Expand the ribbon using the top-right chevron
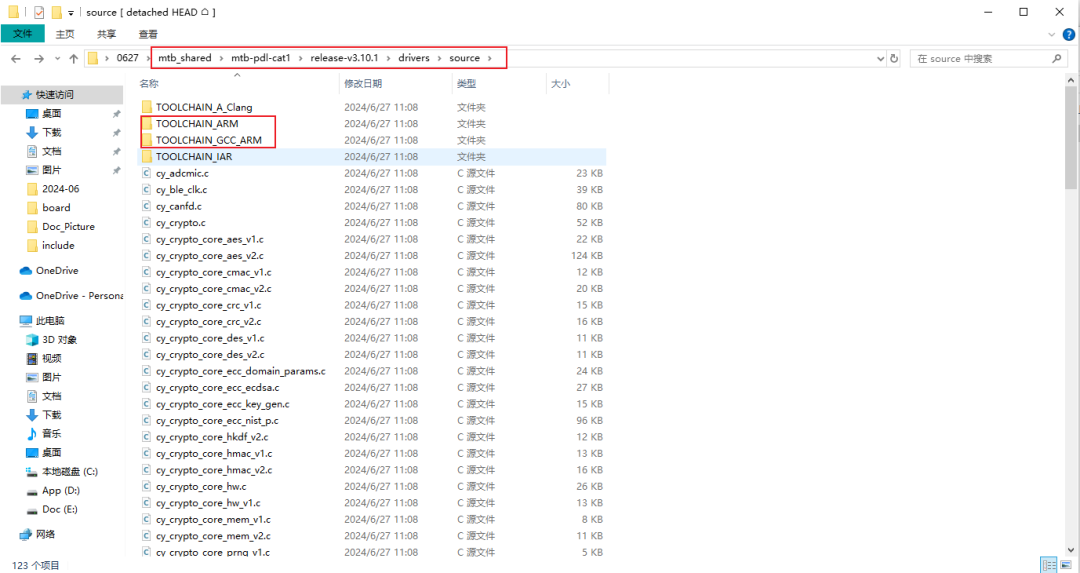Image resolution: width=1080 pixels, height=573 pixels. click(1051, 34)
